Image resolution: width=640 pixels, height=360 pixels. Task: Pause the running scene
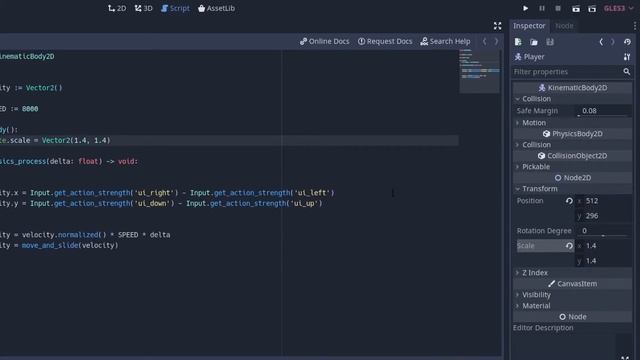(542, 8)
